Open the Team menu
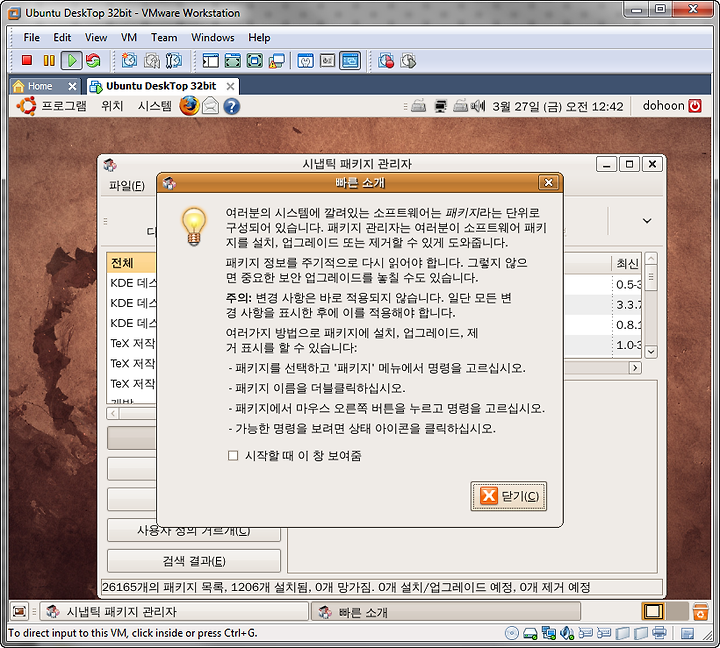 164,38
